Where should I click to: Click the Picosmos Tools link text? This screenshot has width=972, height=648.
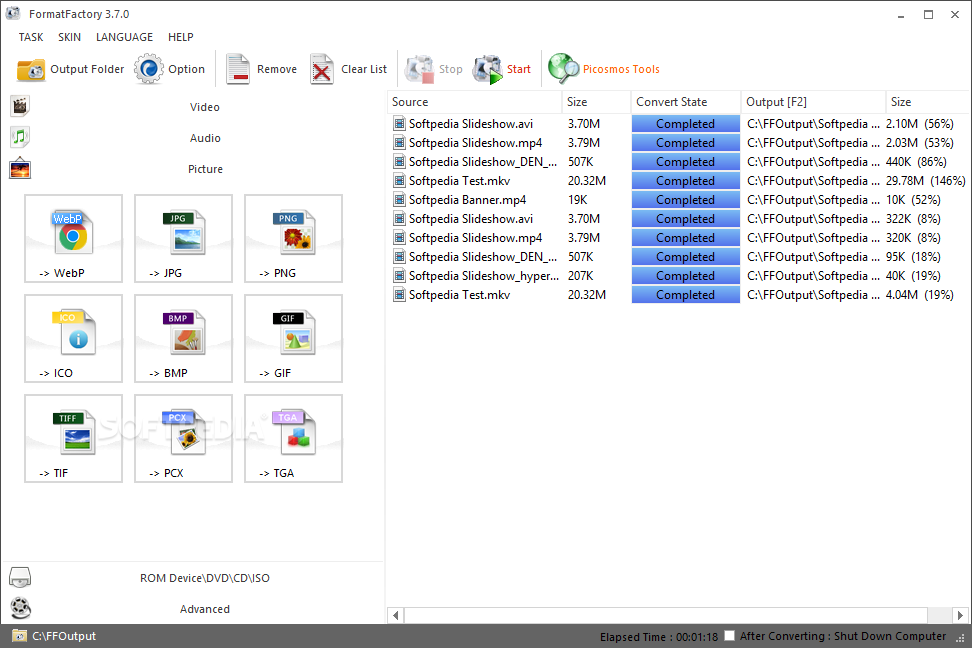(x=621, y=69)
